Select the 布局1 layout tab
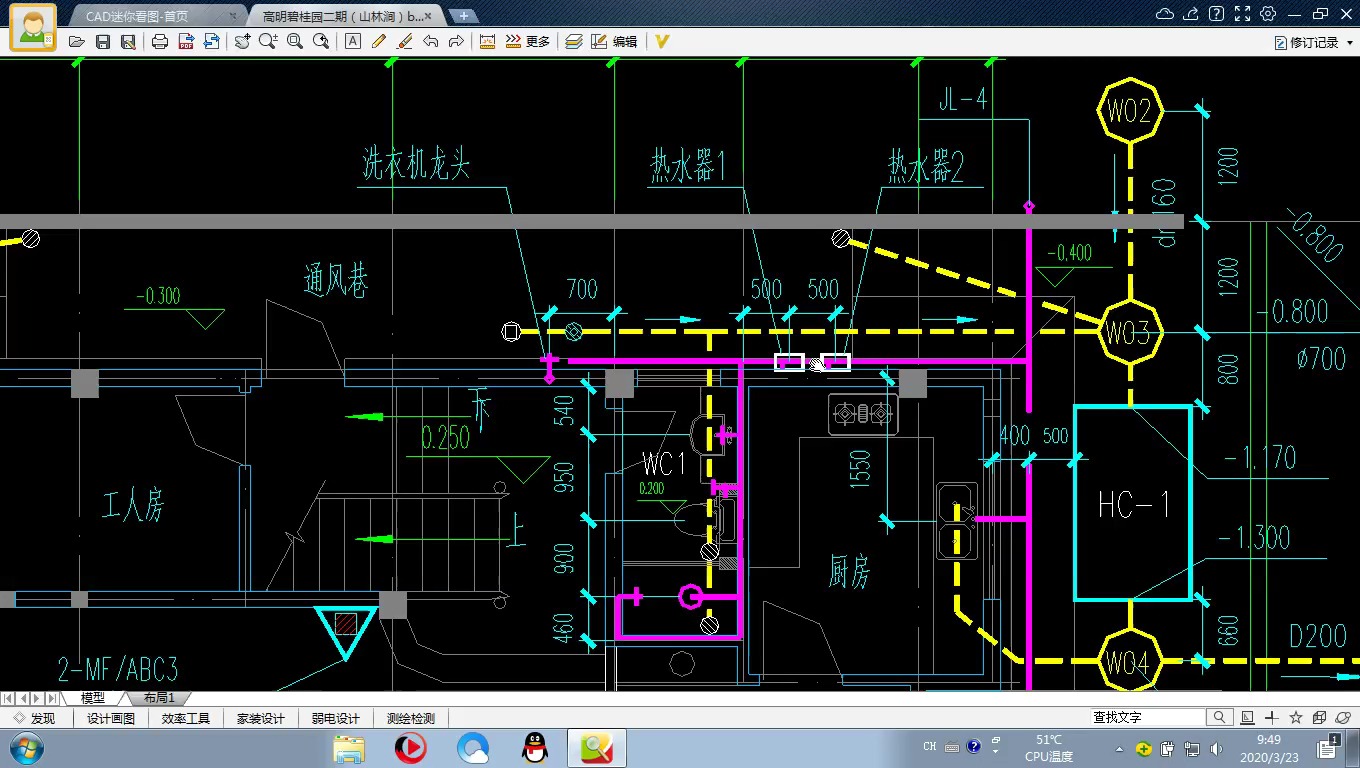 click(x=159, y=698)
